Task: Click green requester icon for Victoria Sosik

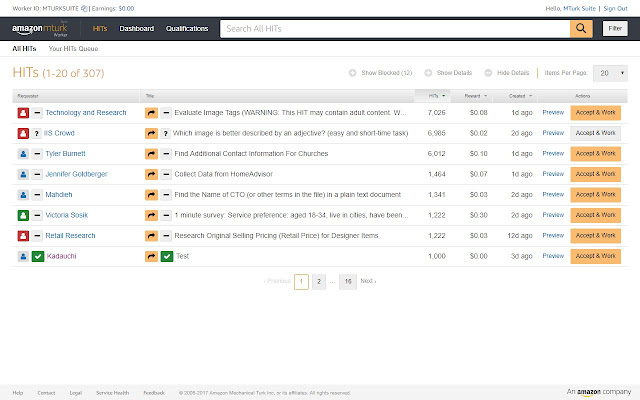Action: (23, 215)
